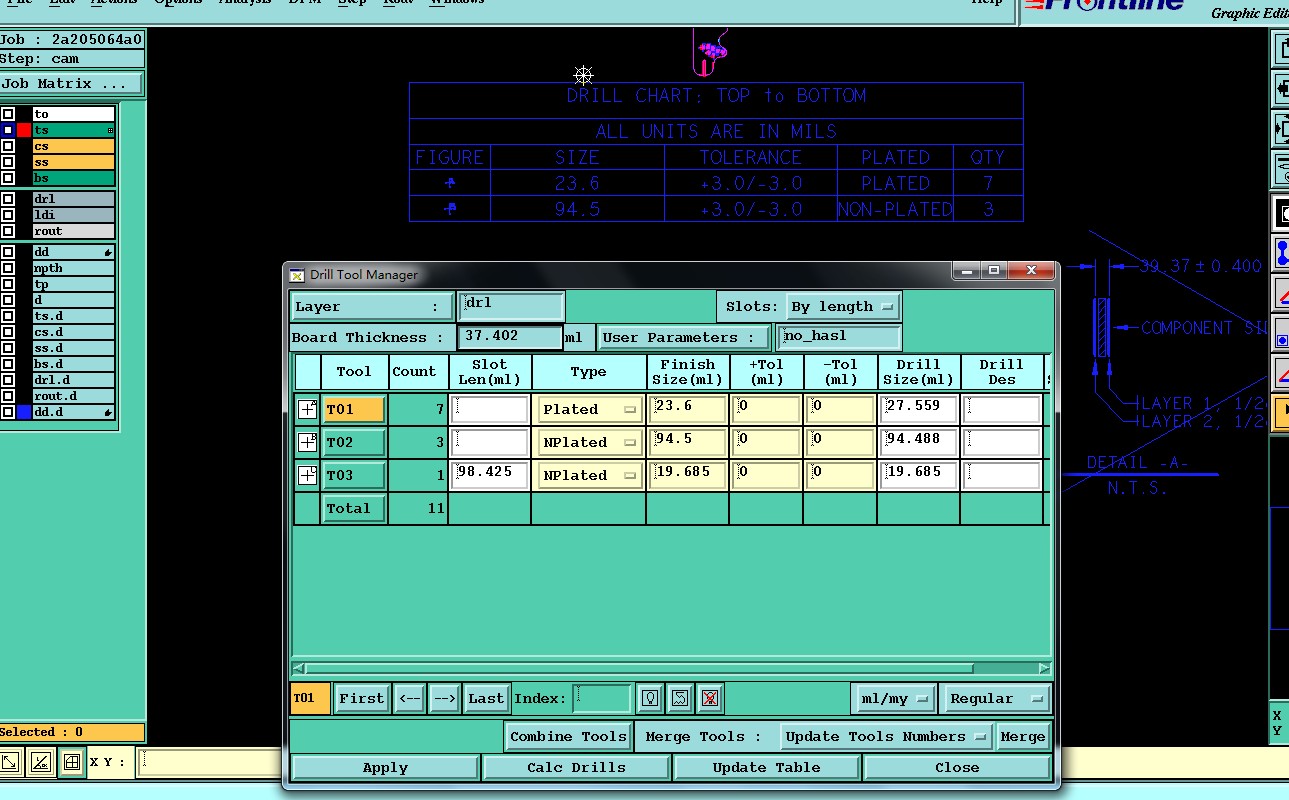
Task: Toggle the checkbox for layer drl
Action: click(x=8, y=199)
